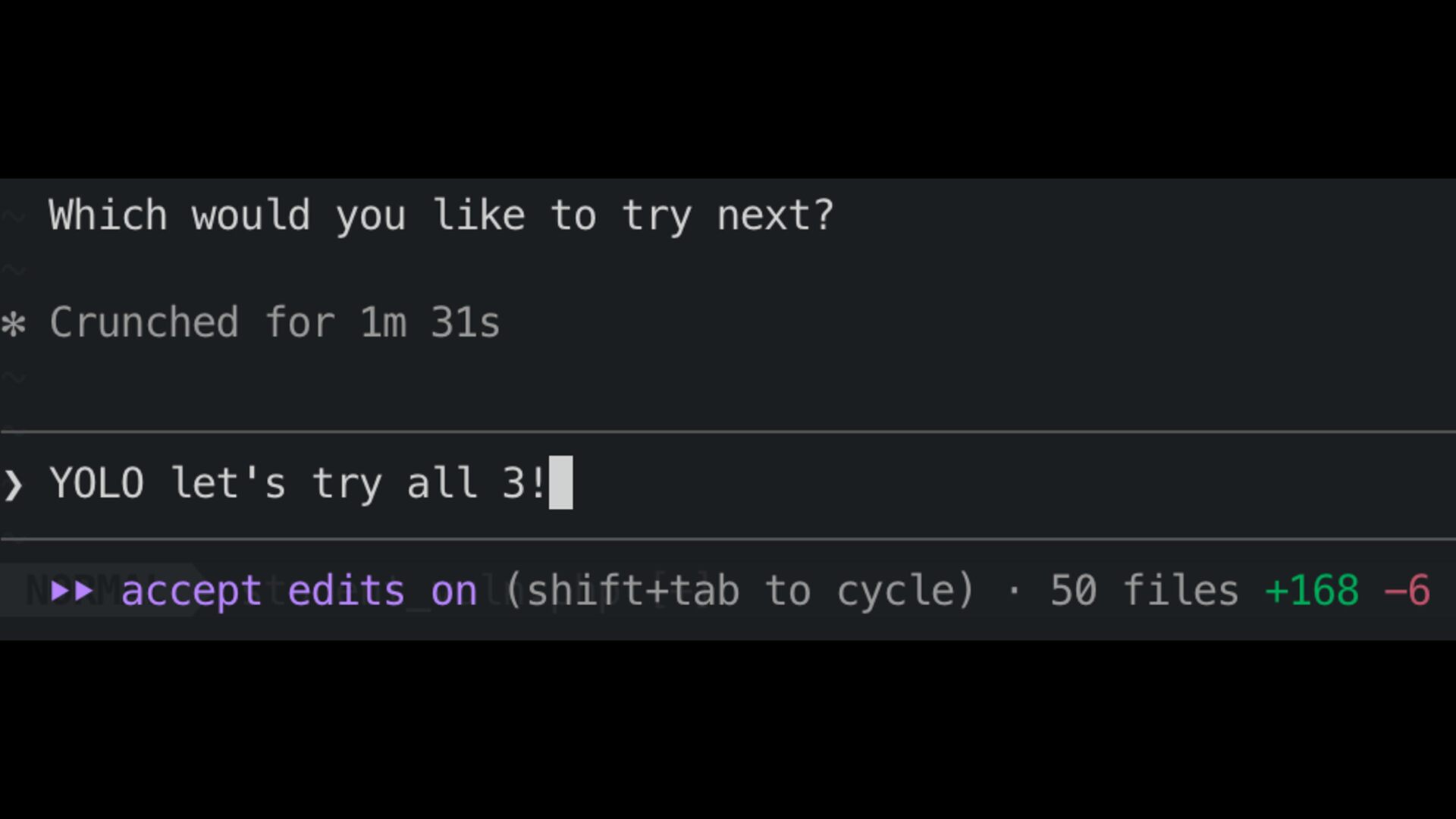Click the dot separator before "50 files"
This screenshot has width=1456, height=819.
tap(1013, 591)
